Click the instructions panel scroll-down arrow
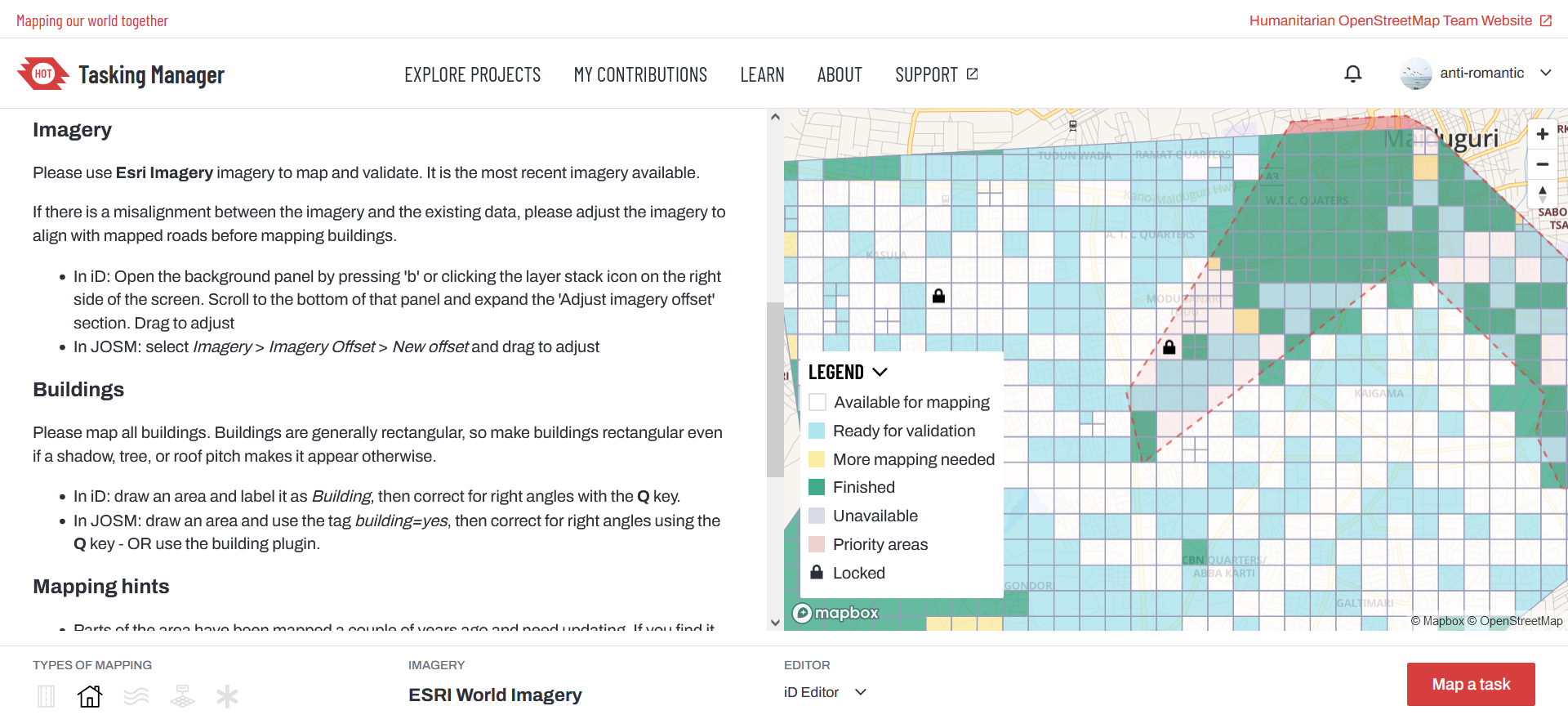 click(775, 623)
